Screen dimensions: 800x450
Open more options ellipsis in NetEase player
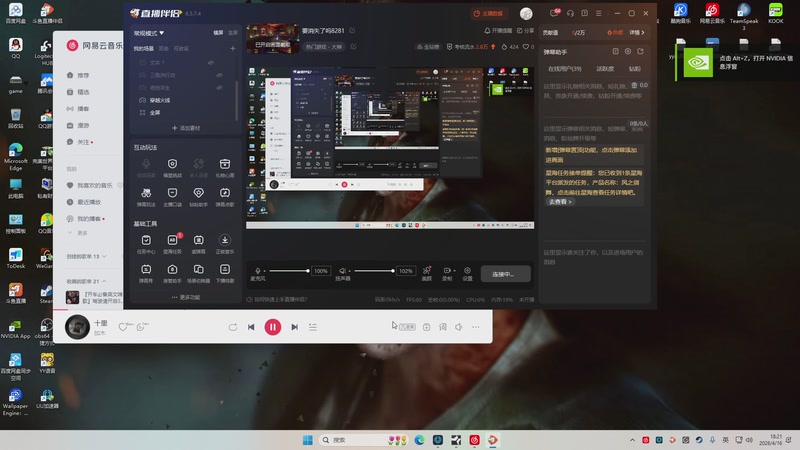[476, 327]
